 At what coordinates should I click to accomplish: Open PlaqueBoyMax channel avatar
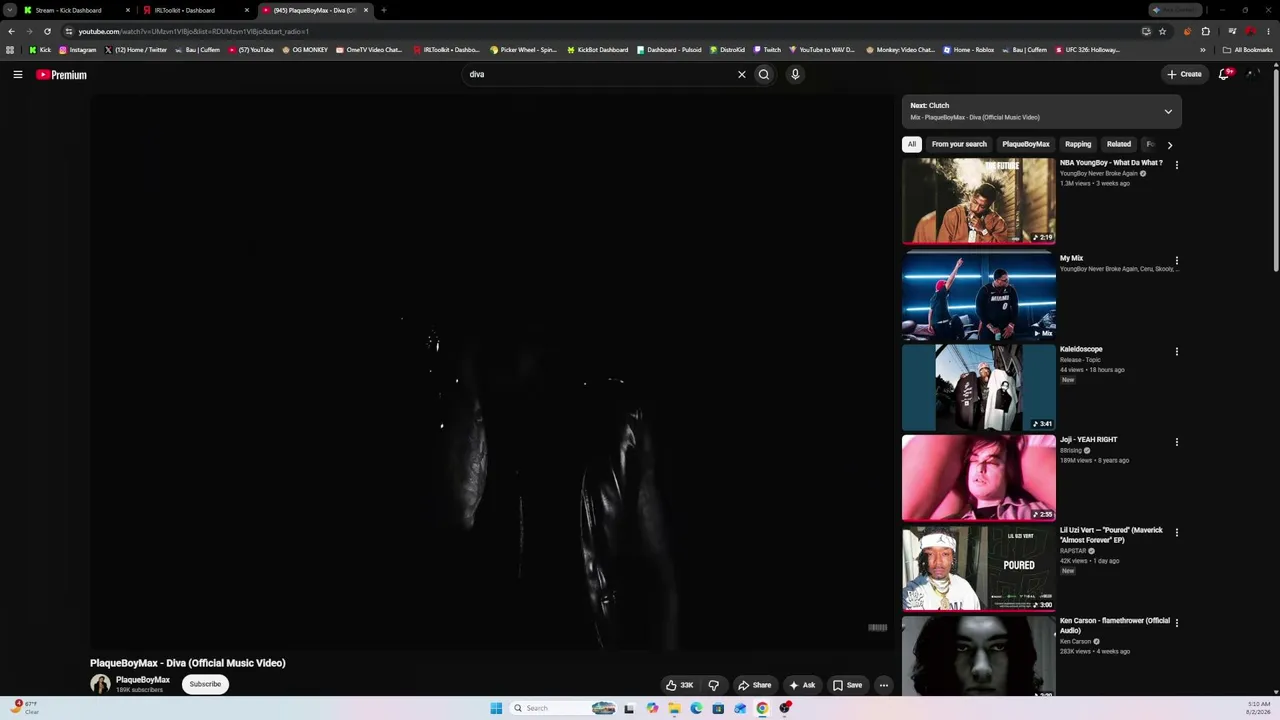pos(100,684)
